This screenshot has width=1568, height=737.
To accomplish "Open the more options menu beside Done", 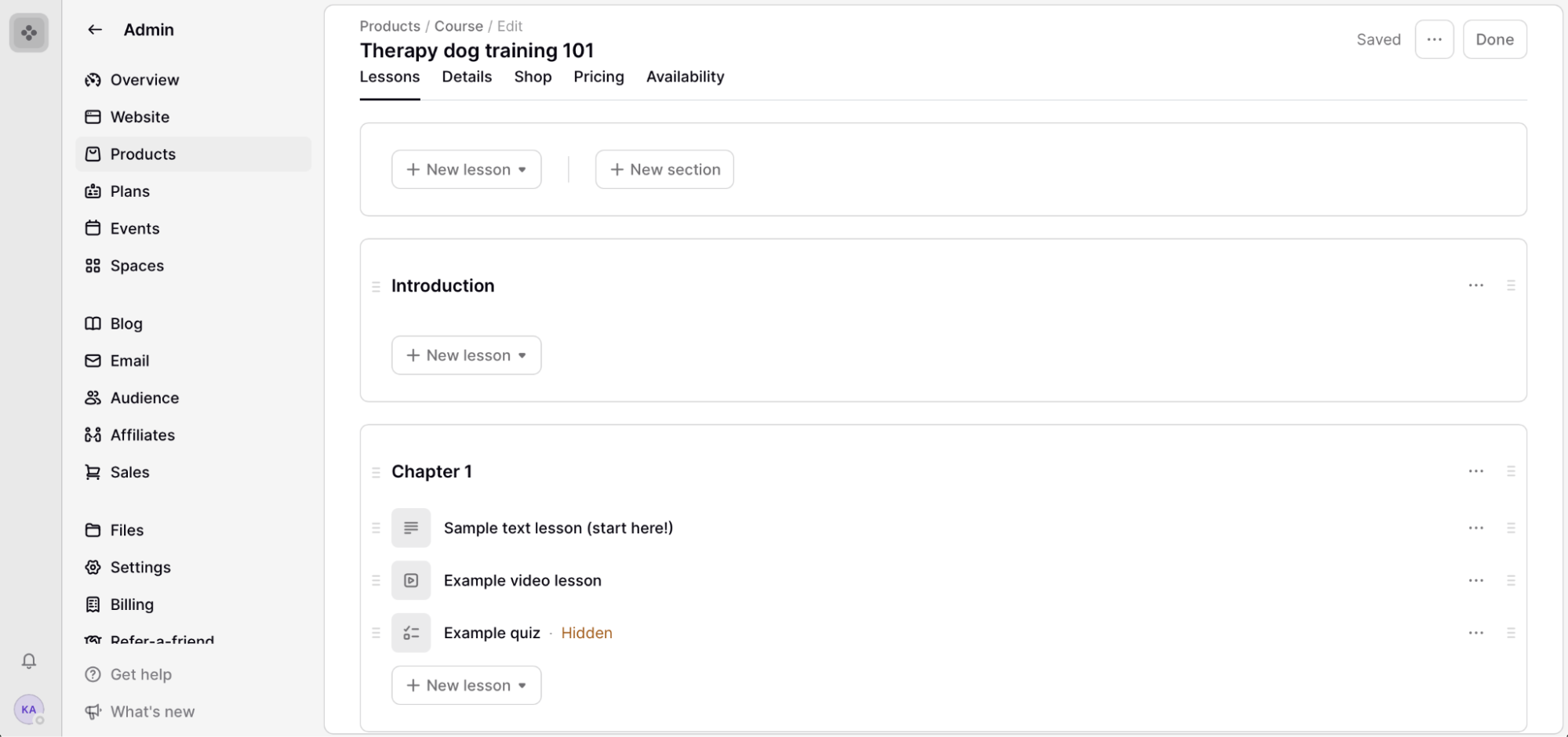I will 1434,39.
